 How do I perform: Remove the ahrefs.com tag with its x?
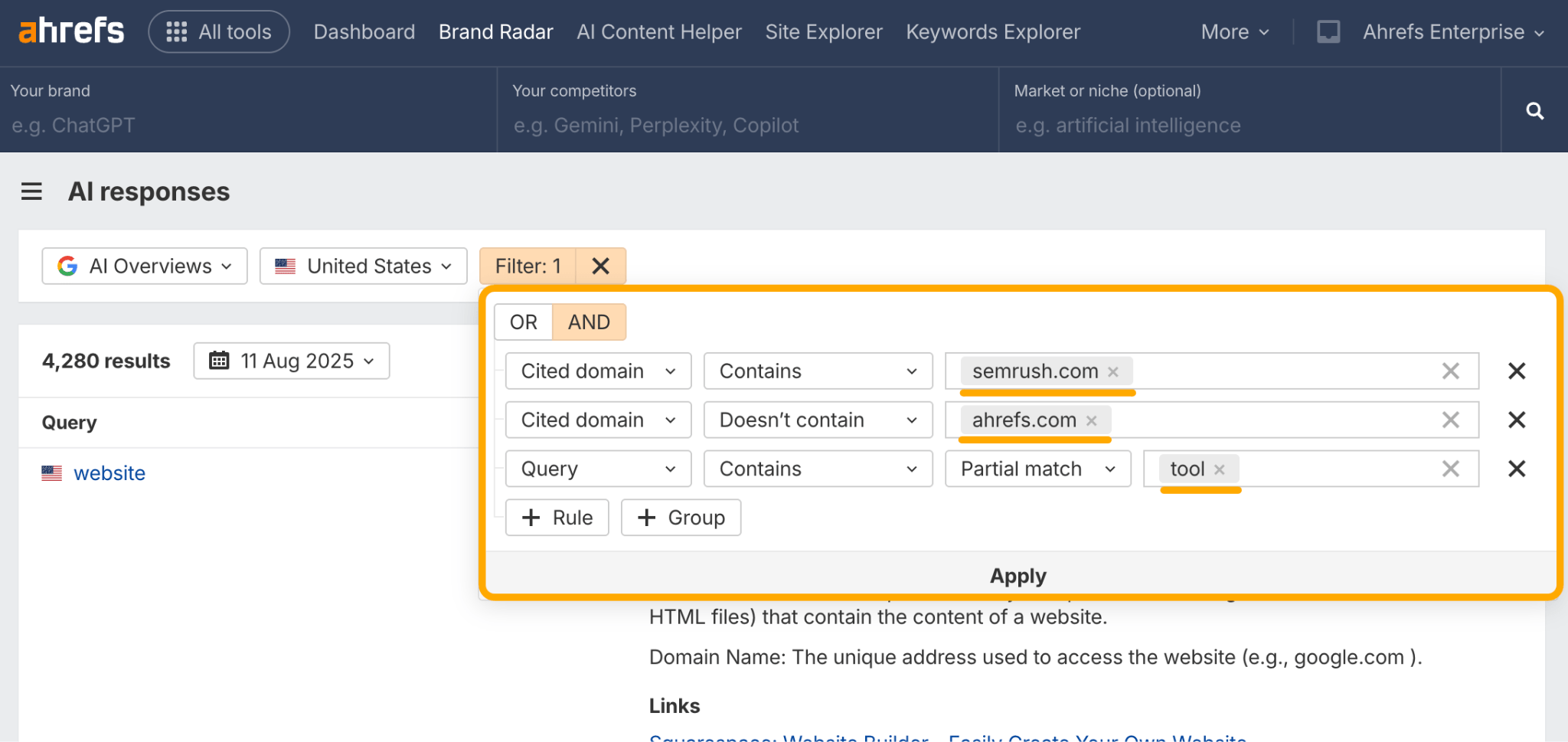(1091, 420)
